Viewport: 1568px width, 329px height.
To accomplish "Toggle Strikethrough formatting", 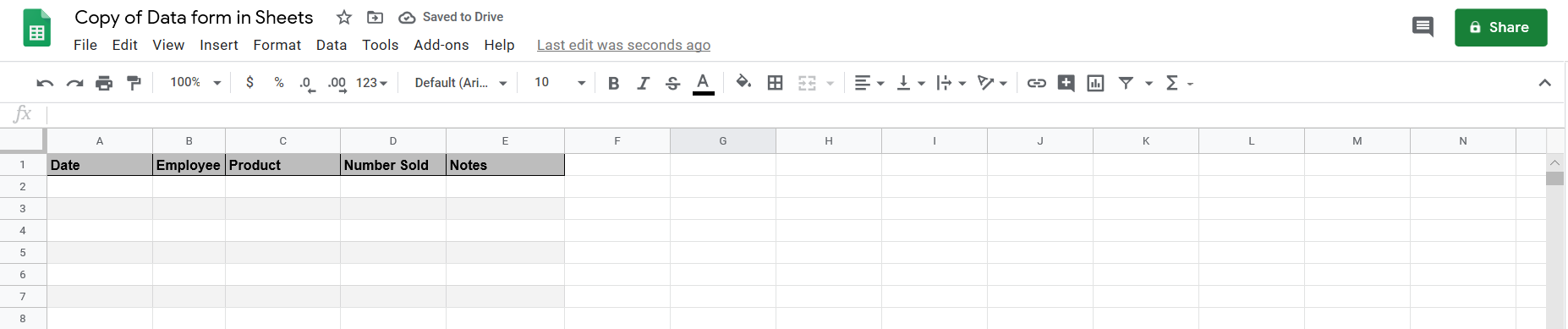I will click(672, 83).
